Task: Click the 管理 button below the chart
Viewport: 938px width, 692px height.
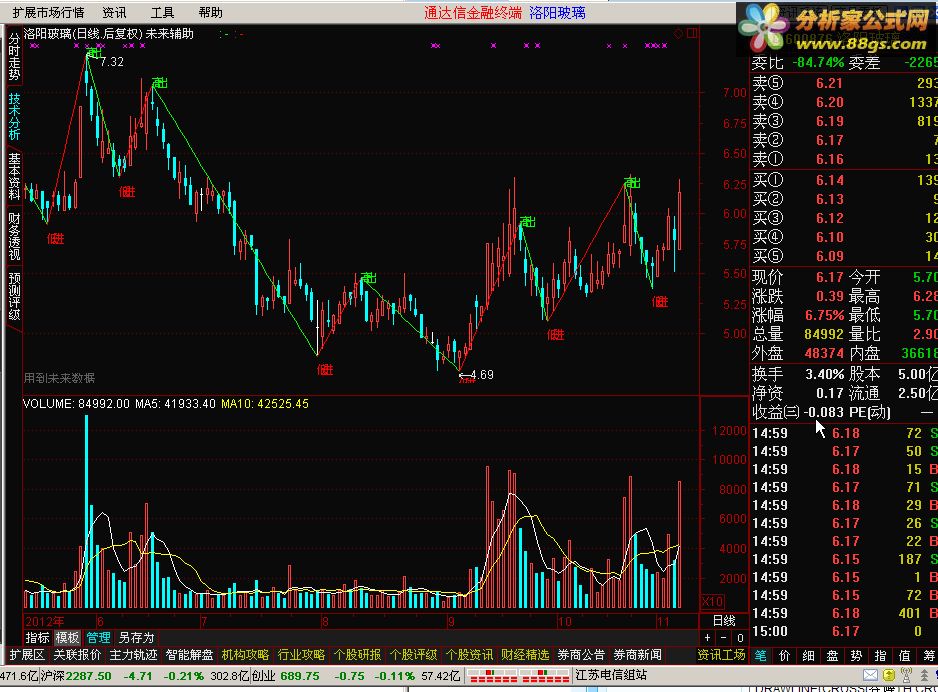Action: 98,638
